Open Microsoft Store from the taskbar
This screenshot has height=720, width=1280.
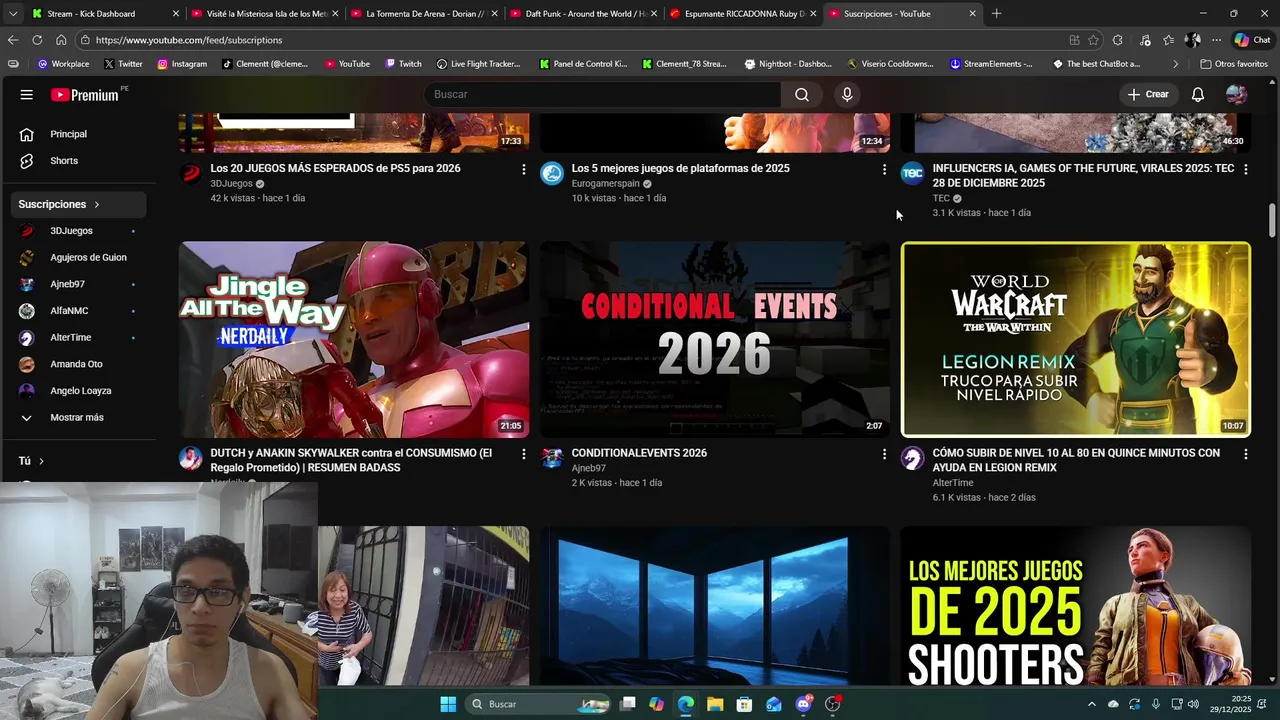[744, 704]
